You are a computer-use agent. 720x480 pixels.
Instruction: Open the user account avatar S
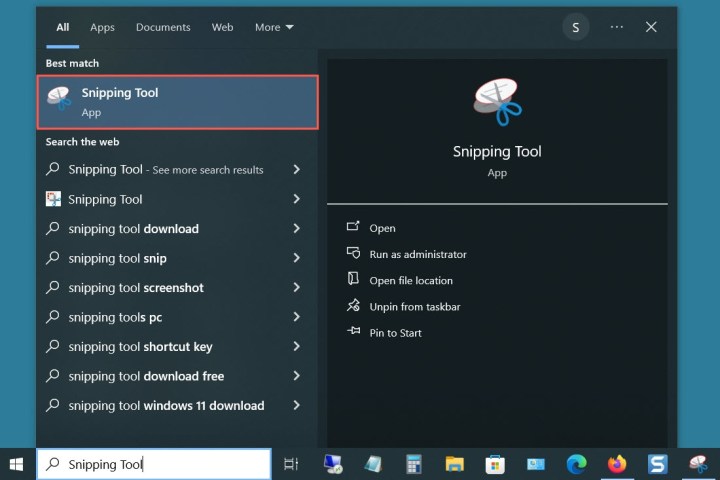point(575,28)
